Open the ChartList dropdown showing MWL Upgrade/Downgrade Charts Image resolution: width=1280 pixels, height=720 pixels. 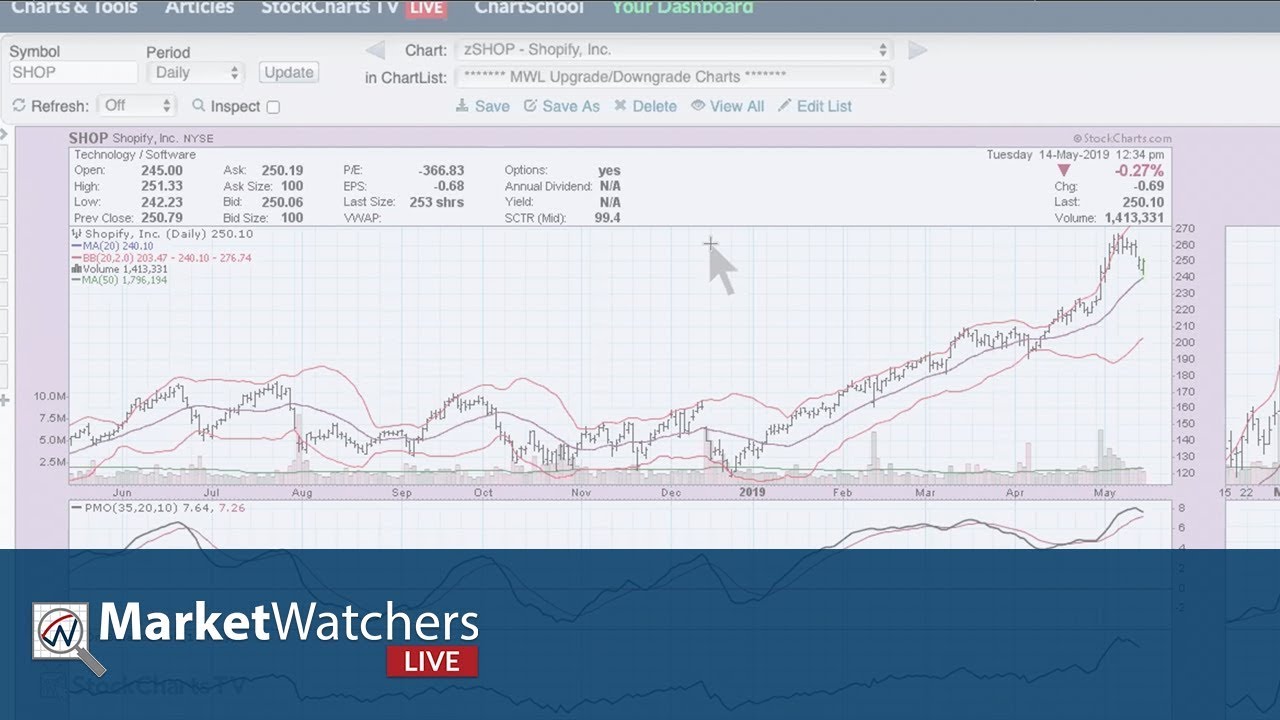coord(673,77)
